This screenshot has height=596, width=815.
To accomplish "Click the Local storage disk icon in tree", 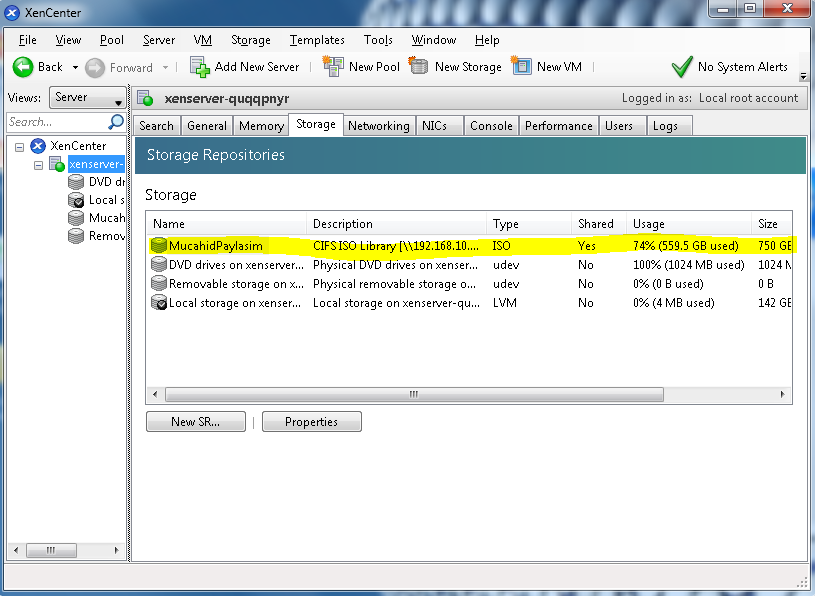I will point(76,200).
